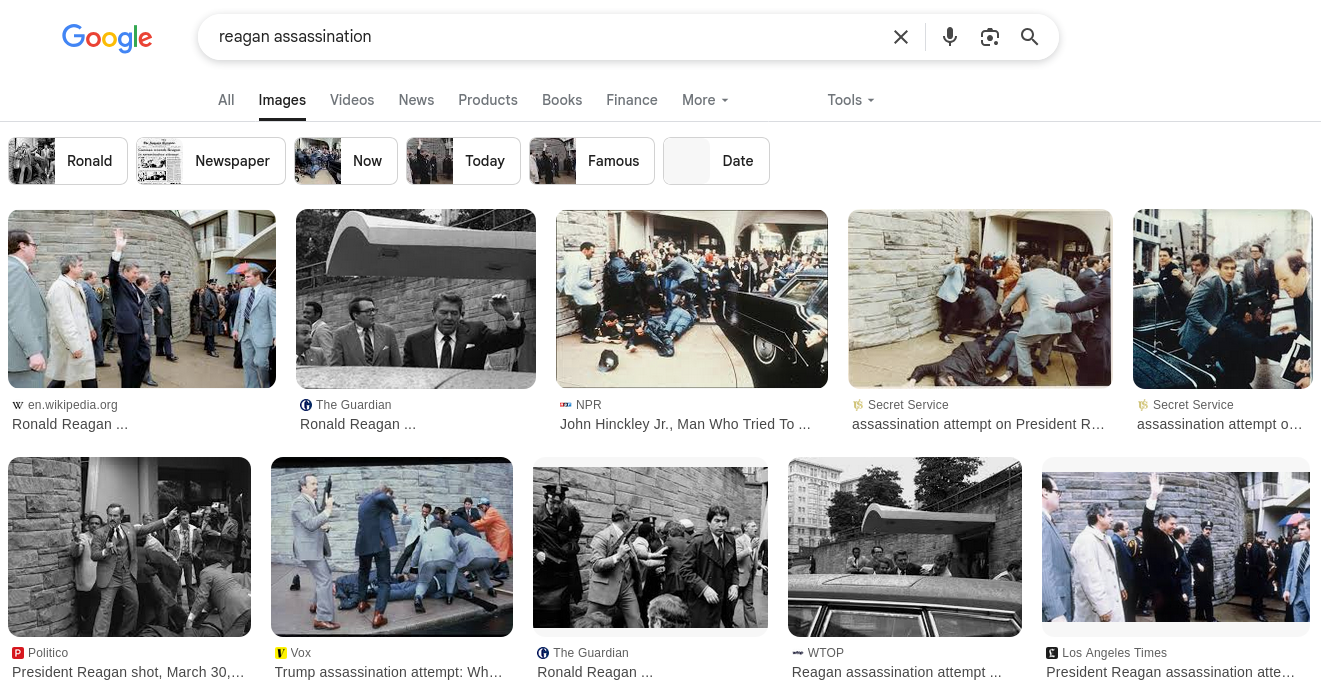Open the News tab

pos(416,100)
